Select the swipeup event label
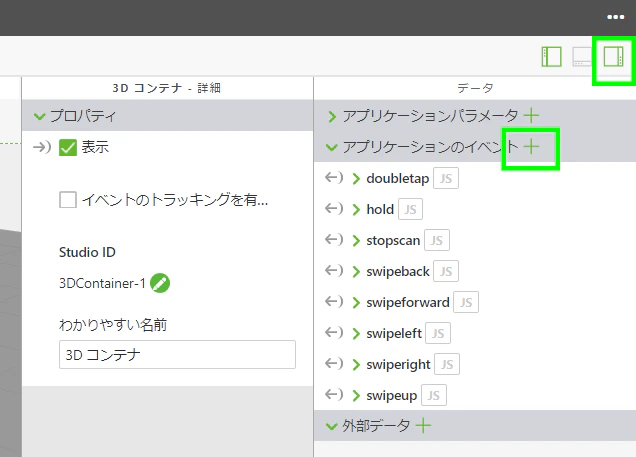This screenshot has width=636, height=457. pos(391,395)
